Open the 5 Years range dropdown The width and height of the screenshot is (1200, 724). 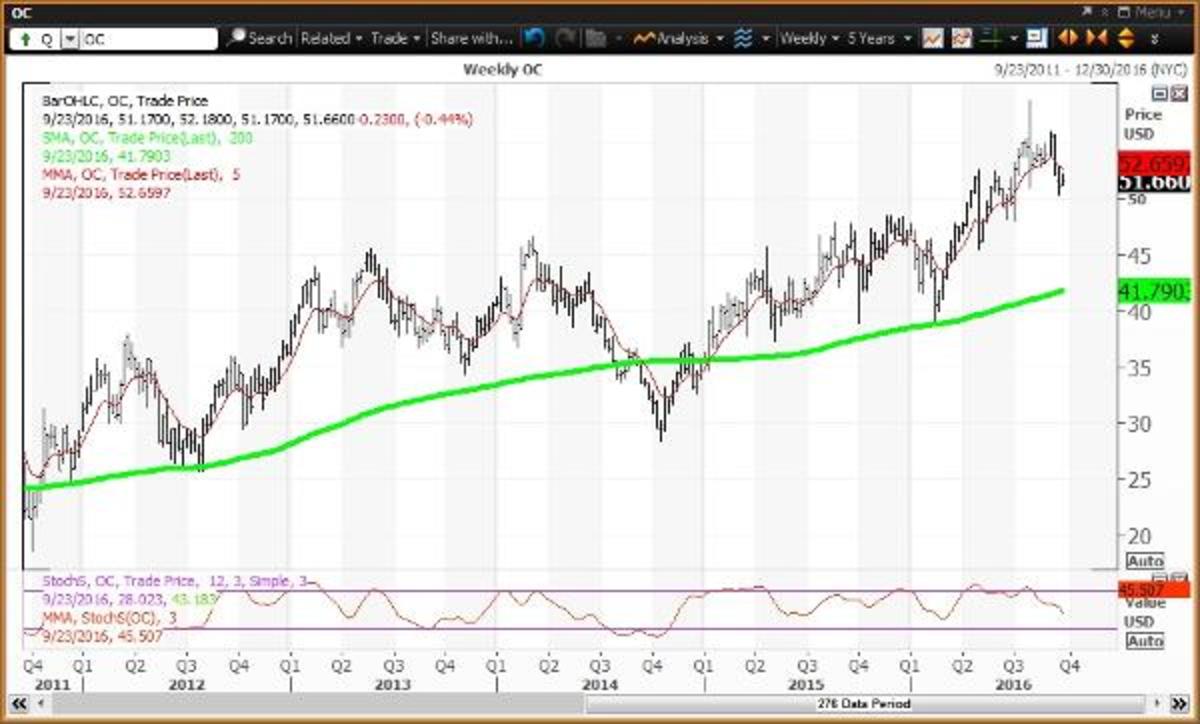(879, 39)
